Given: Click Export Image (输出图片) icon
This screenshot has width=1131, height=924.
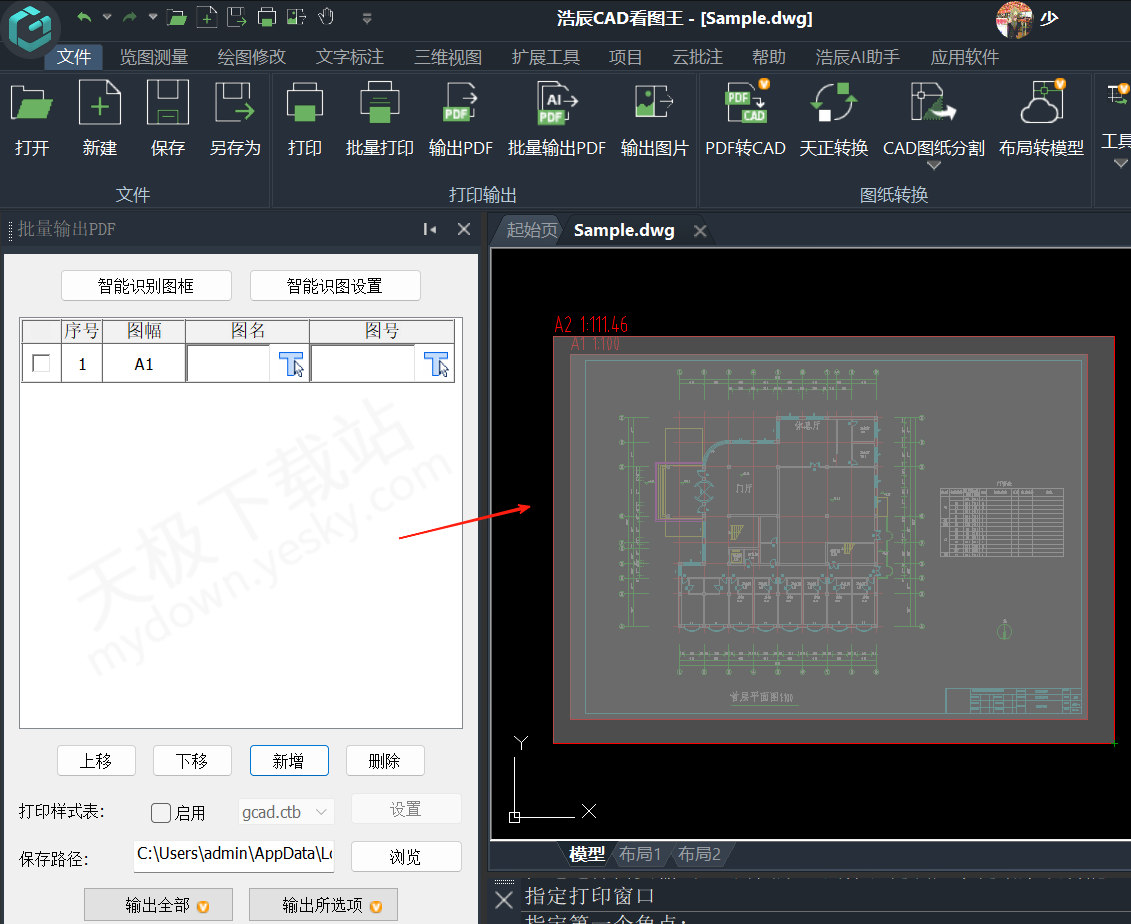Looking at the screenshot, I should coord(654,103).
